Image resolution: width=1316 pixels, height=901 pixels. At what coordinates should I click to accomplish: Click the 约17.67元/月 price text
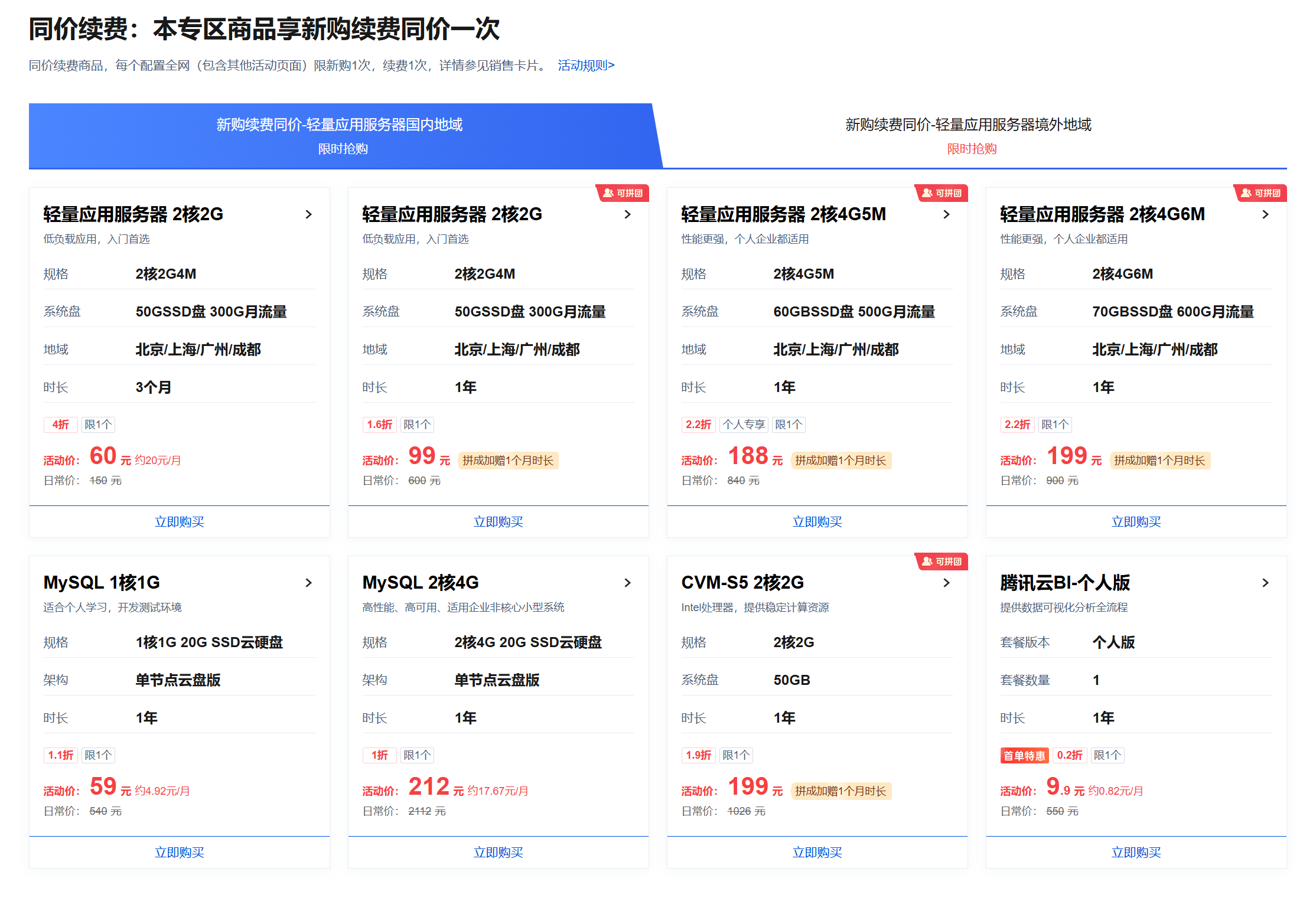click(x=498, y=791)
